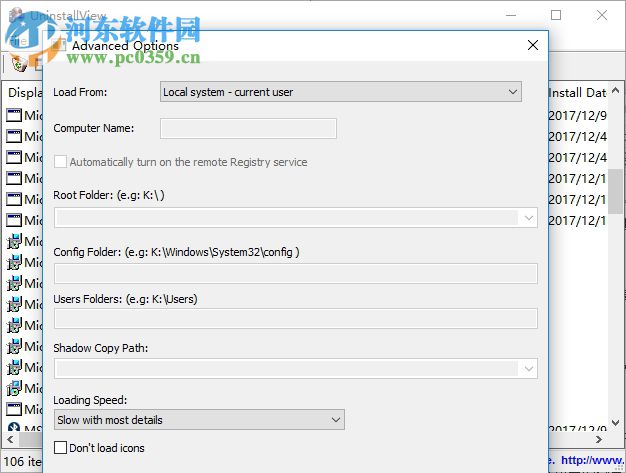Screen dimensions: 626x473
Task: Click the uninstall toolbar icon in UninstallView
Action: tap(18, 64)
